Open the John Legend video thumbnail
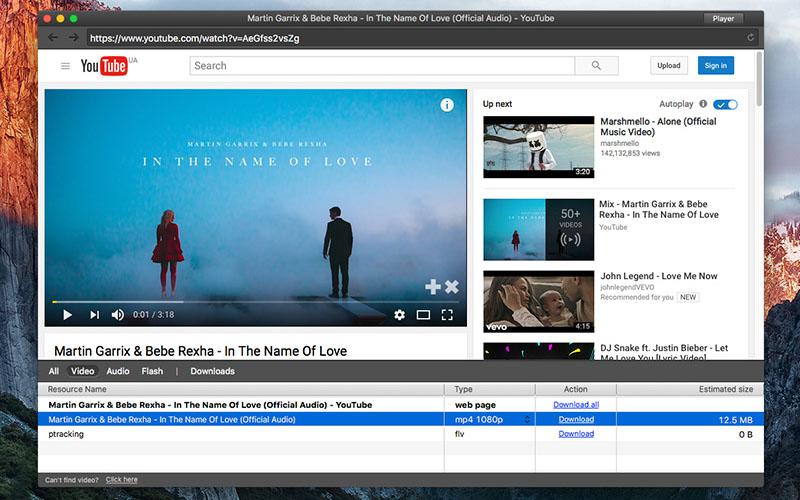 tap(539, 302)
